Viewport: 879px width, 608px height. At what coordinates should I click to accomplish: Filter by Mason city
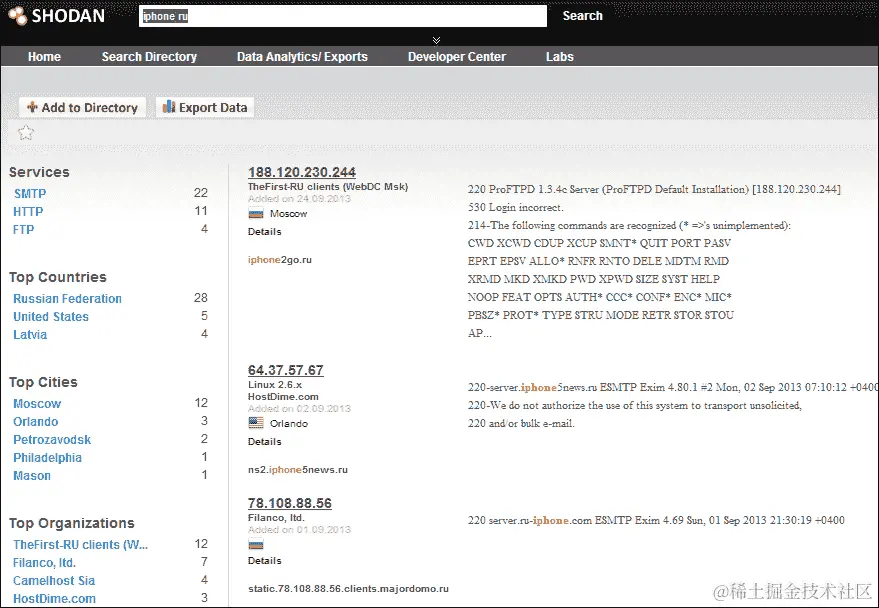coord(32,475)
